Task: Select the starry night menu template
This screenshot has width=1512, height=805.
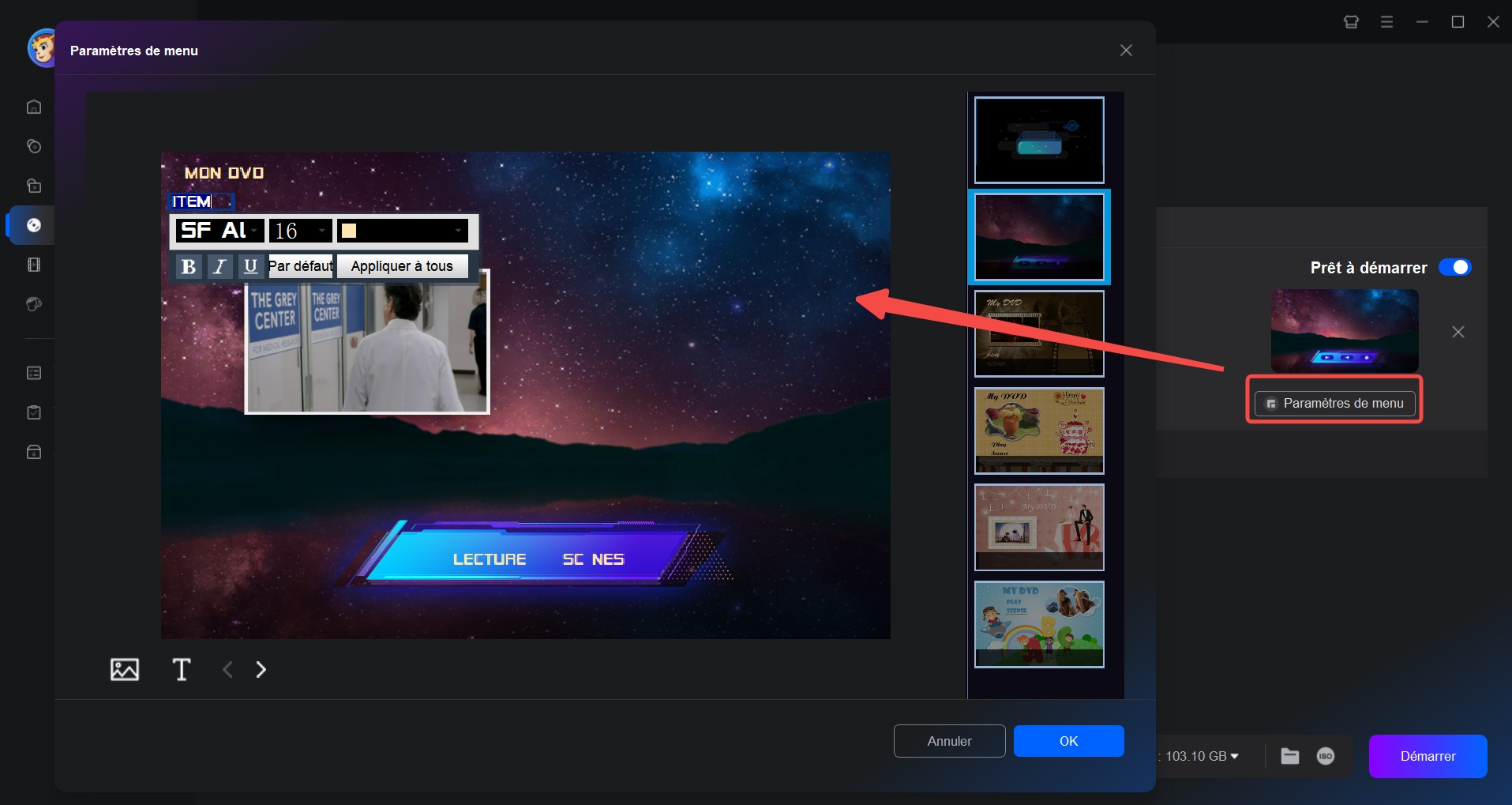Action: point(1039,237)
